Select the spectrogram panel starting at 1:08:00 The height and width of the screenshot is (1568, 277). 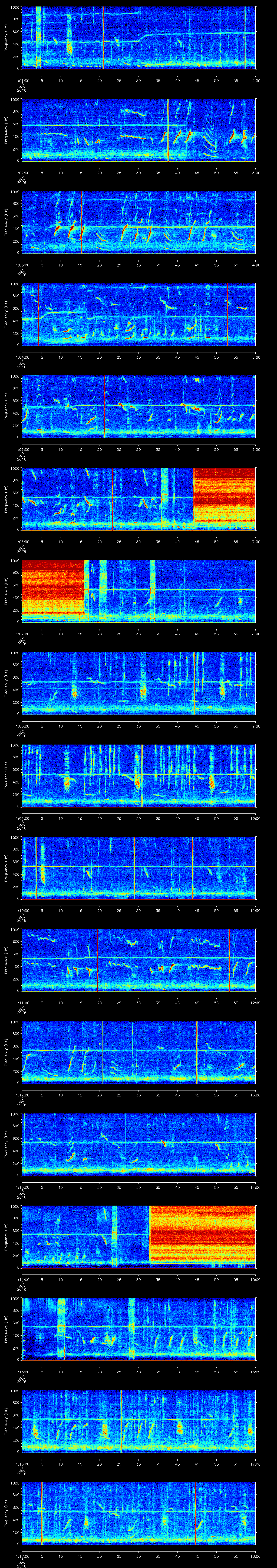[138, 683]
